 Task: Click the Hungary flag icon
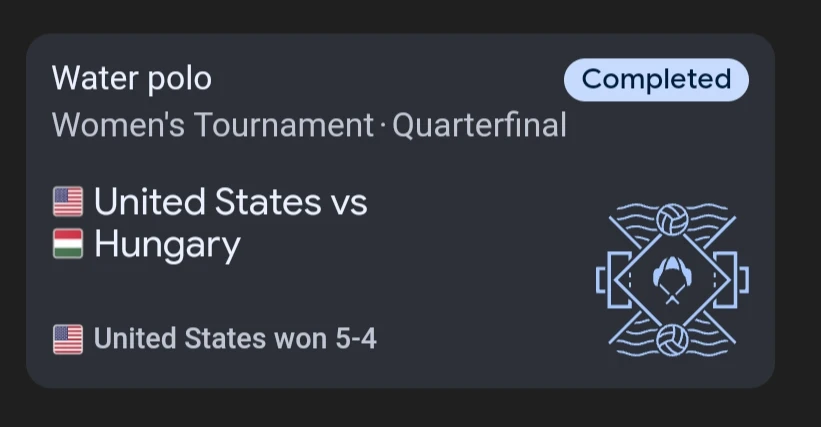(x=68, y=245)
